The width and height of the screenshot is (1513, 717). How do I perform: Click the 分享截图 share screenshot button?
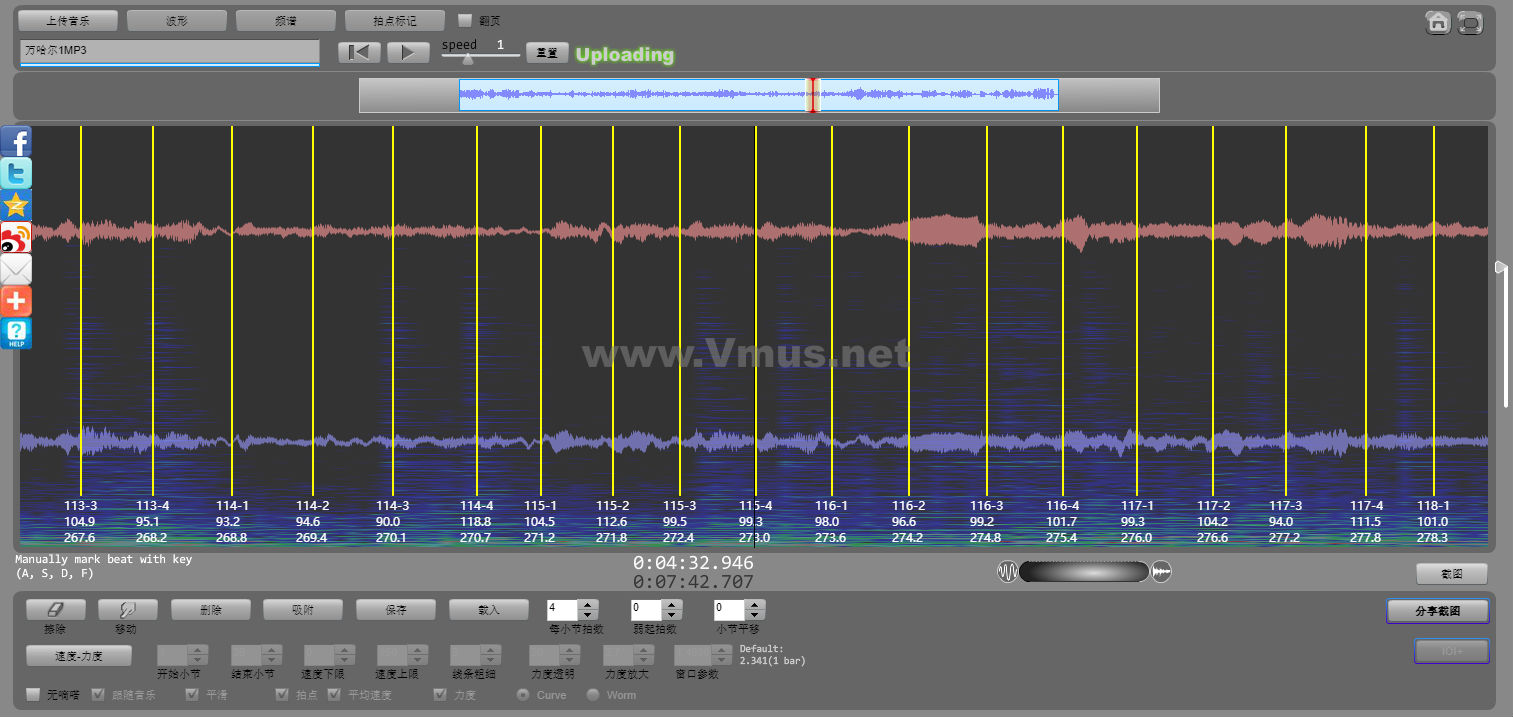coord(1438,610)
